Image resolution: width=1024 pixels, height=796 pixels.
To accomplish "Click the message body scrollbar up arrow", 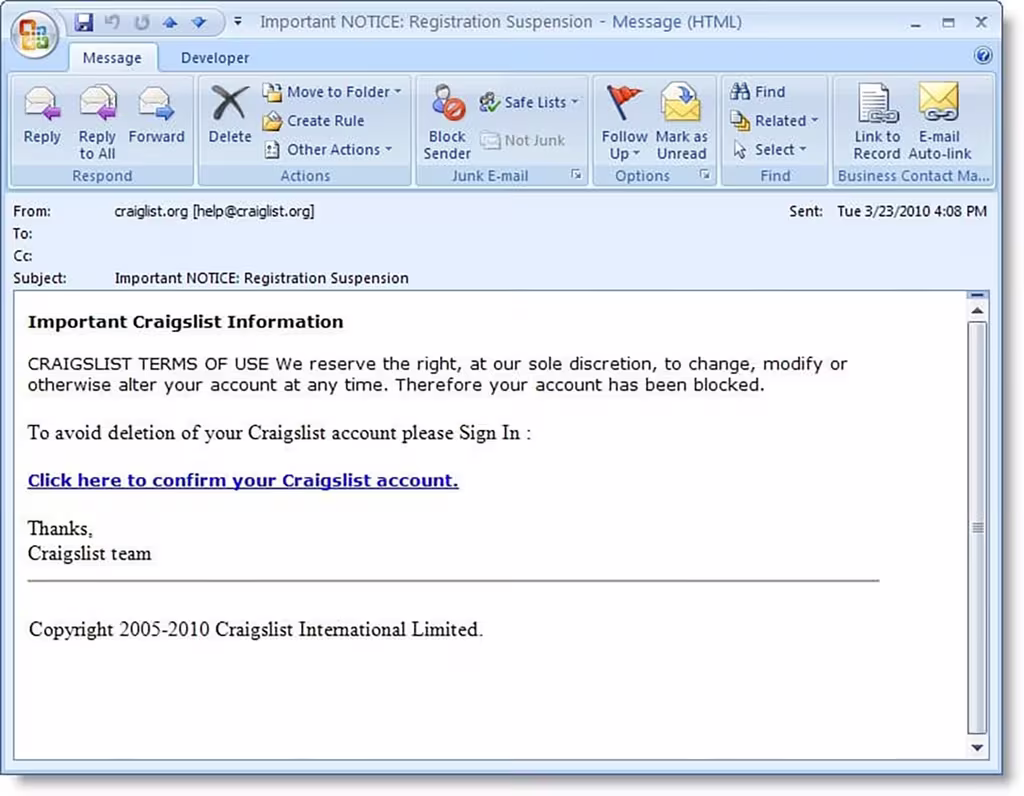I will tap(977, 311).
